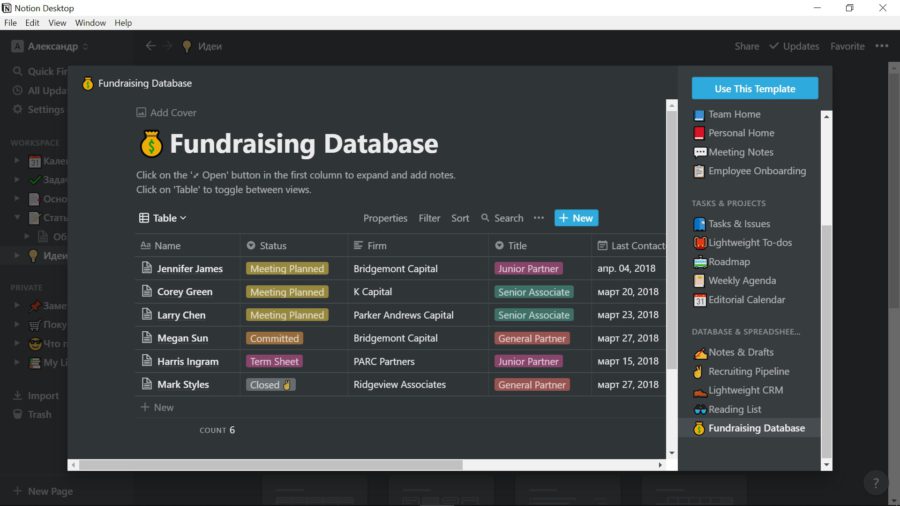900x506 pixels.
Task: Click the Lightweight CRM shoe icon
Action: (x=700, y=391)
